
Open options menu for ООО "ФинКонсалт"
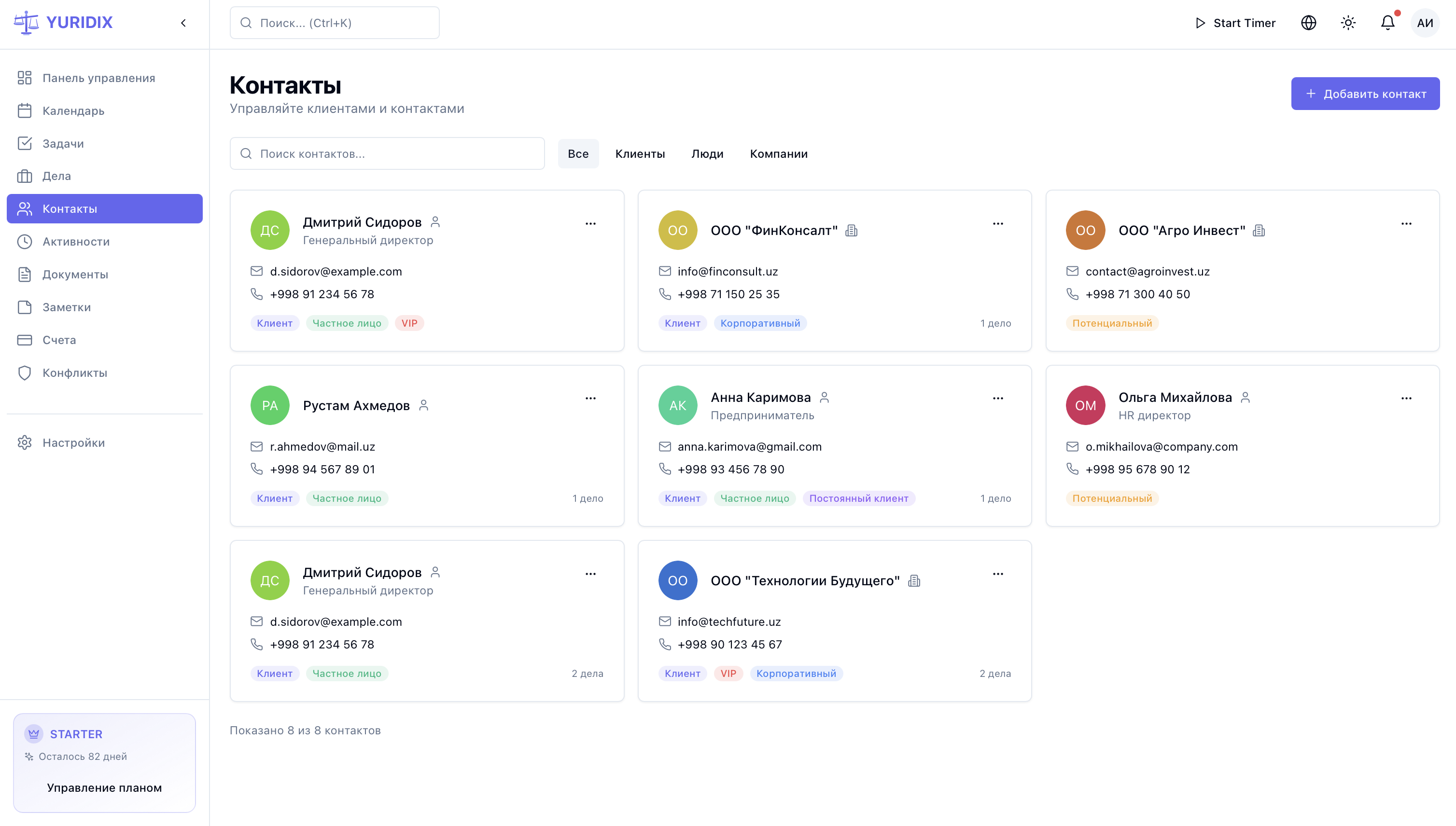tap(998, 223)
